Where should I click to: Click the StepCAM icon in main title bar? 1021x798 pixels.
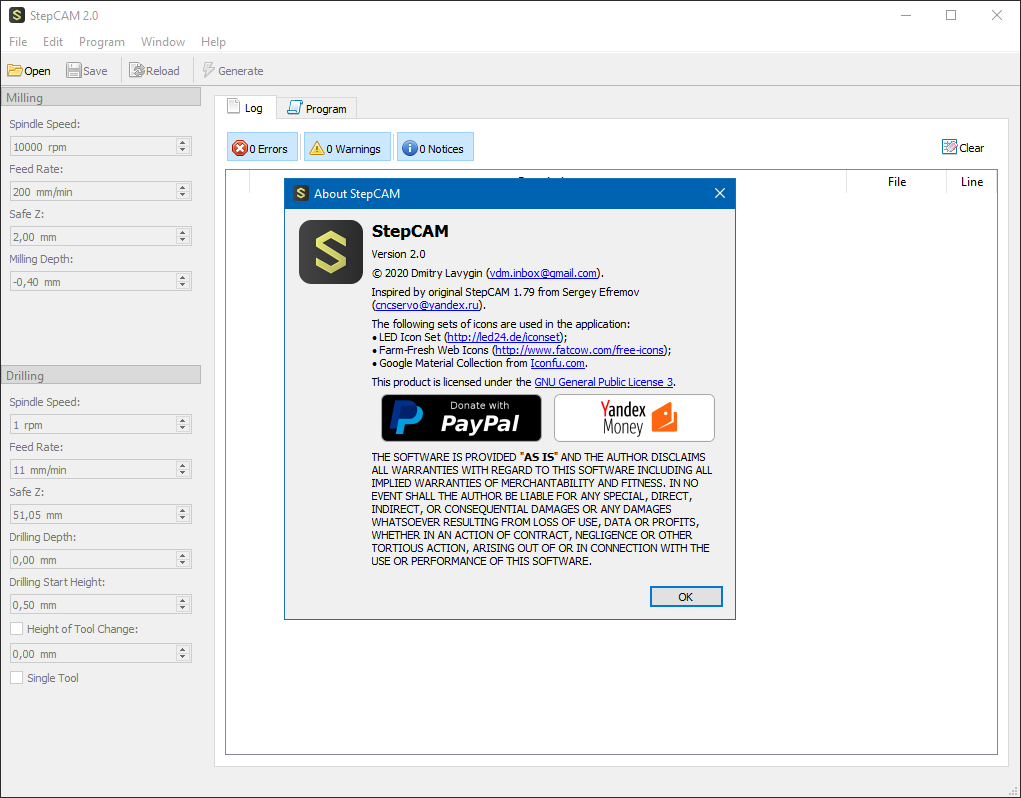[17, 15]
